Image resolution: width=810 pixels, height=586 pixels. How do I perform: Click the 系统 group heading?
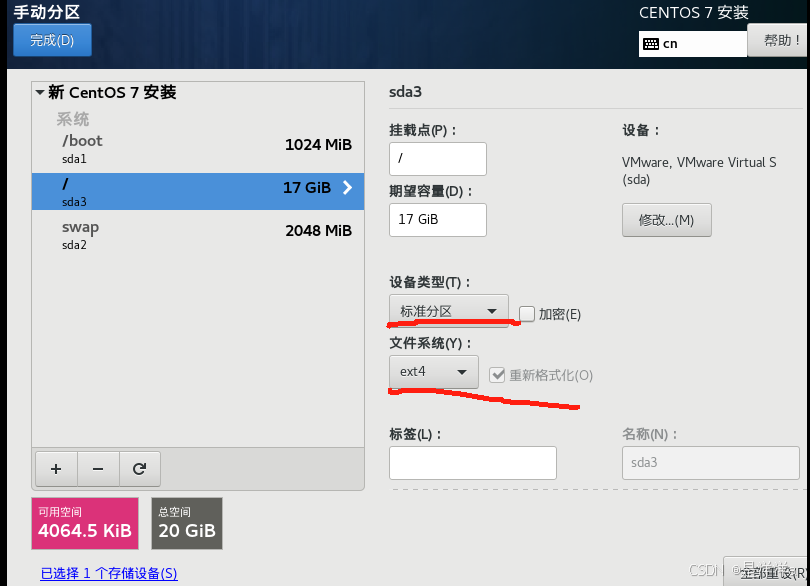73,119
